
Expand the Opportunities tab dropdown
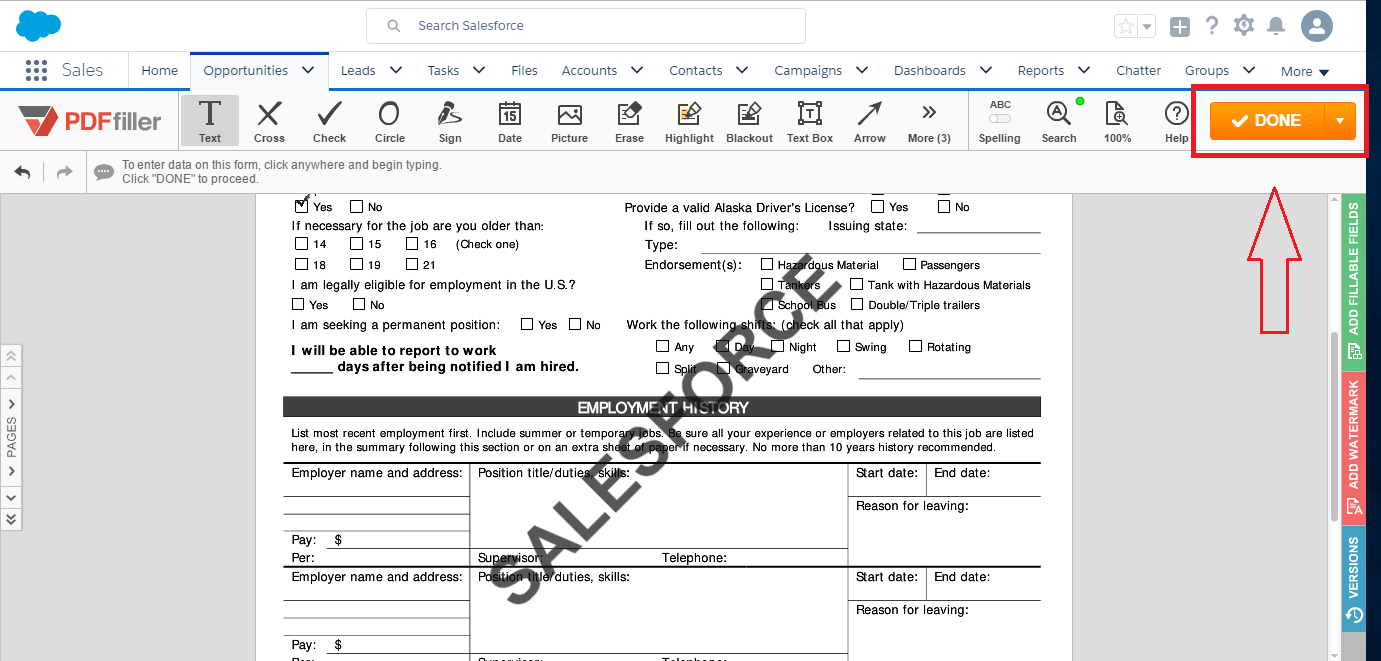[308, 70]
